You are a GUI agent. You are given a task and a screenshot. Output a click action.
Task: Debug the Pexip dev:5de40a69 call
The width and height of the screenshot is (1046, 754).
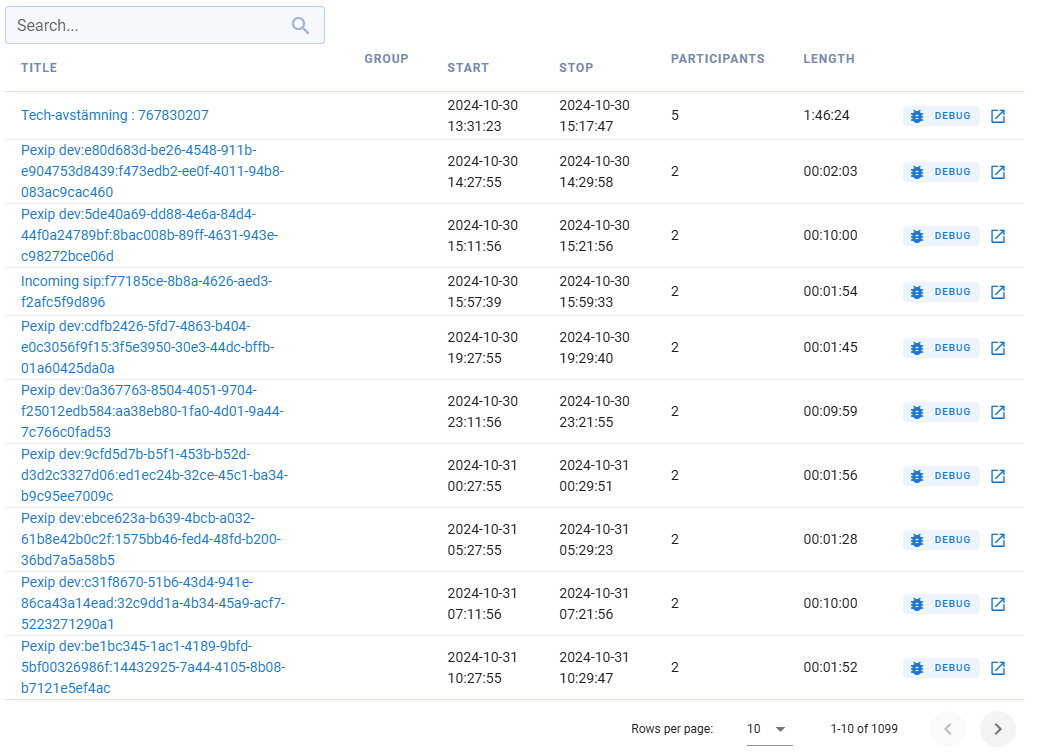click(941, 236)
